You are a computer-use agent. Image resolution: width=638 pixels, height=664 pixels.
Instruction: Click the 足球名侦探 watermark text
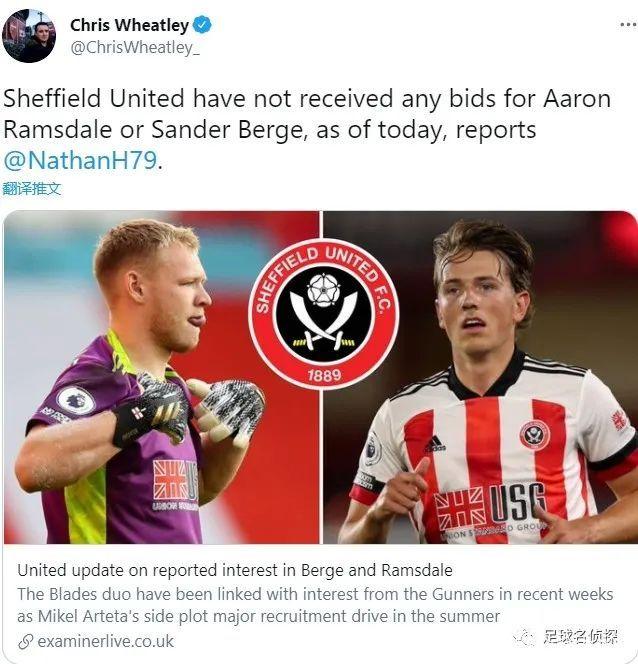click(581, 636)
